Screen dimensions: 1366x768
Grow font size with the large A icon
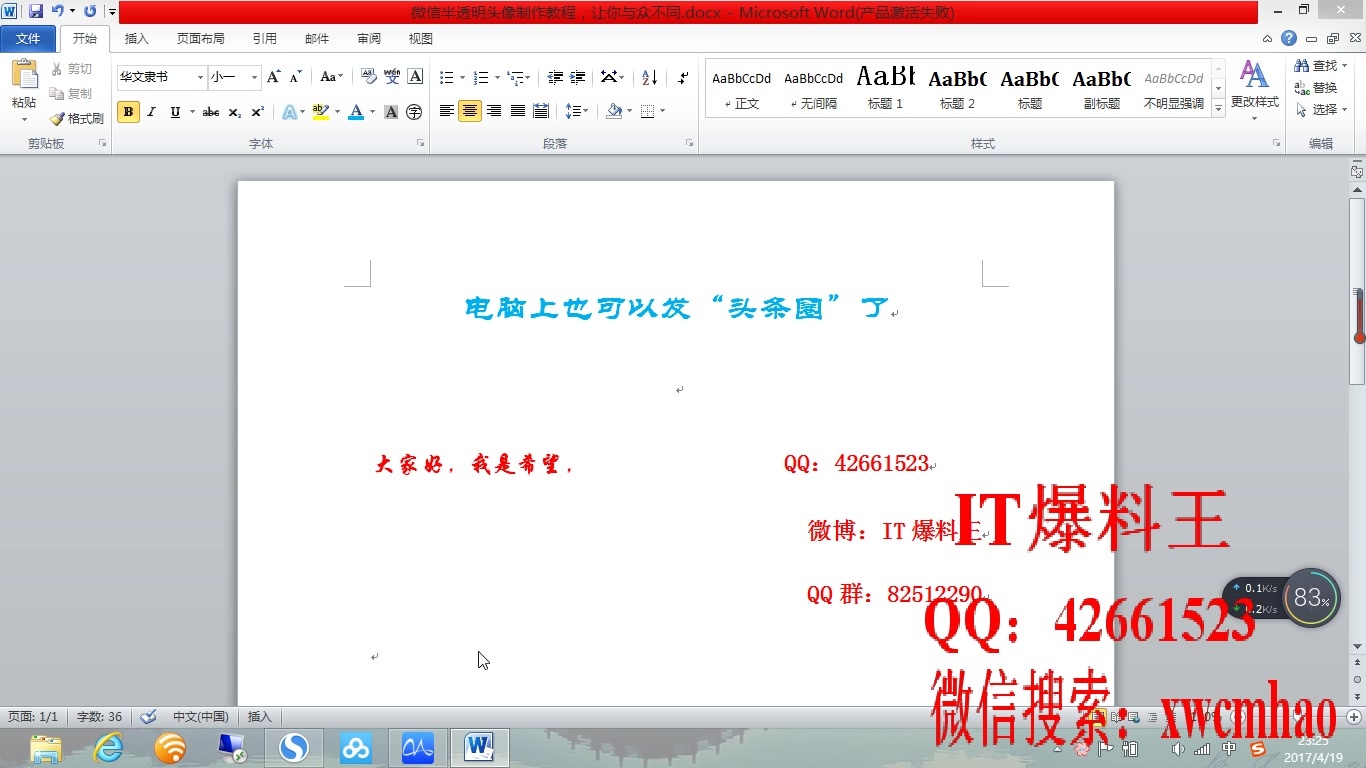click(273, 77)
